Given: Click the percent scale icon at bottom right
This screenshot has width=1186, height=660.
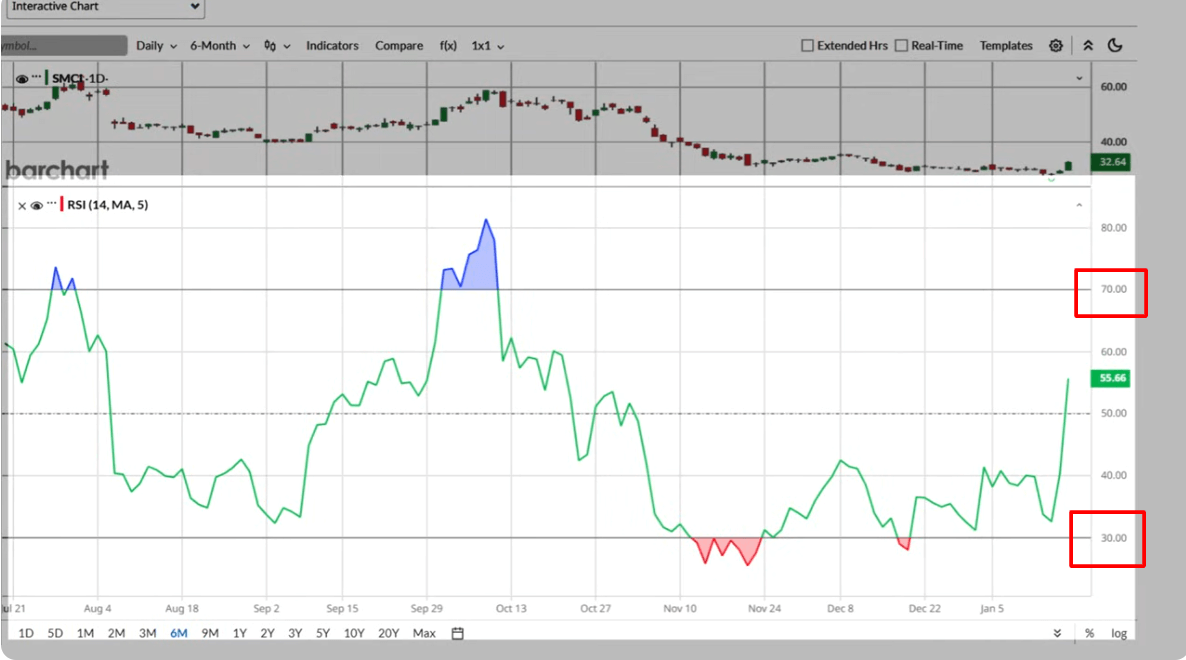Looking at the screenshot, I should [1089, 633].
